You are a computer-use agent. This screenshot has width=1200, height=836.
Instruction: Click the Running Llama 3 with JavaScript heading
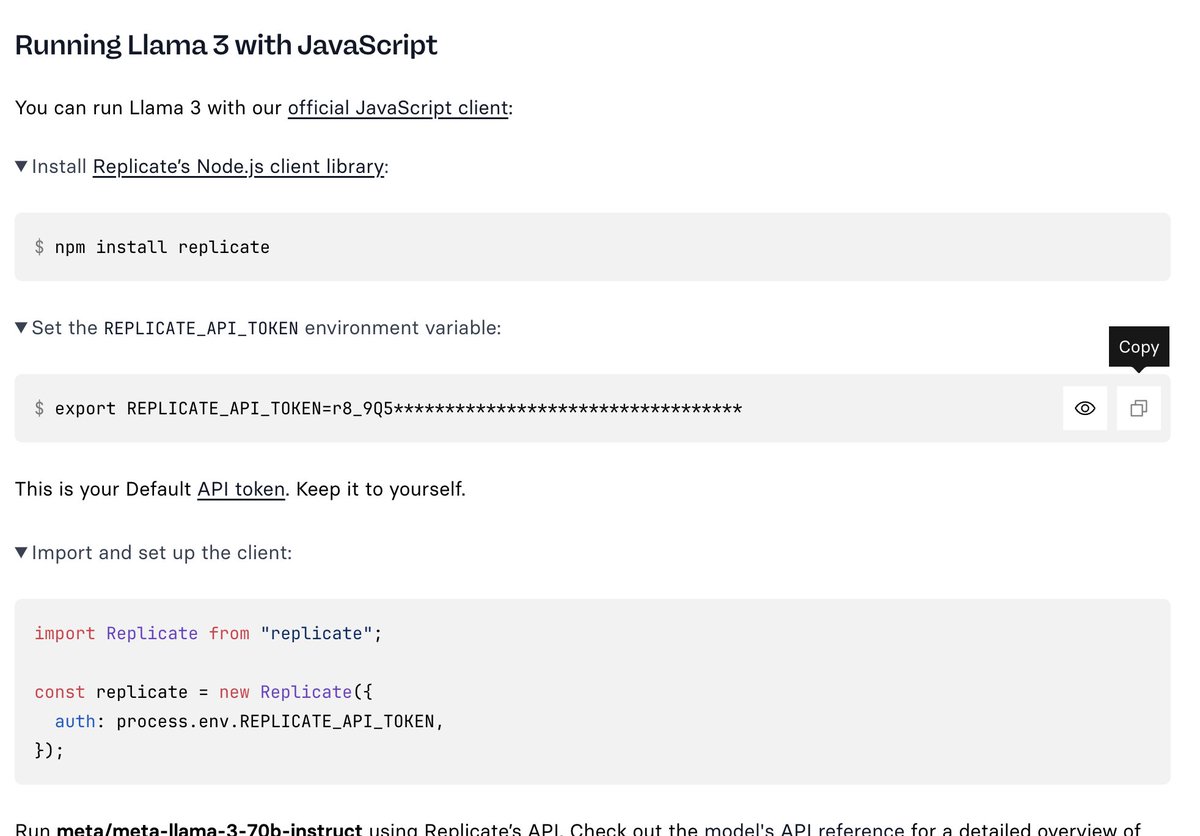point(226,45)
